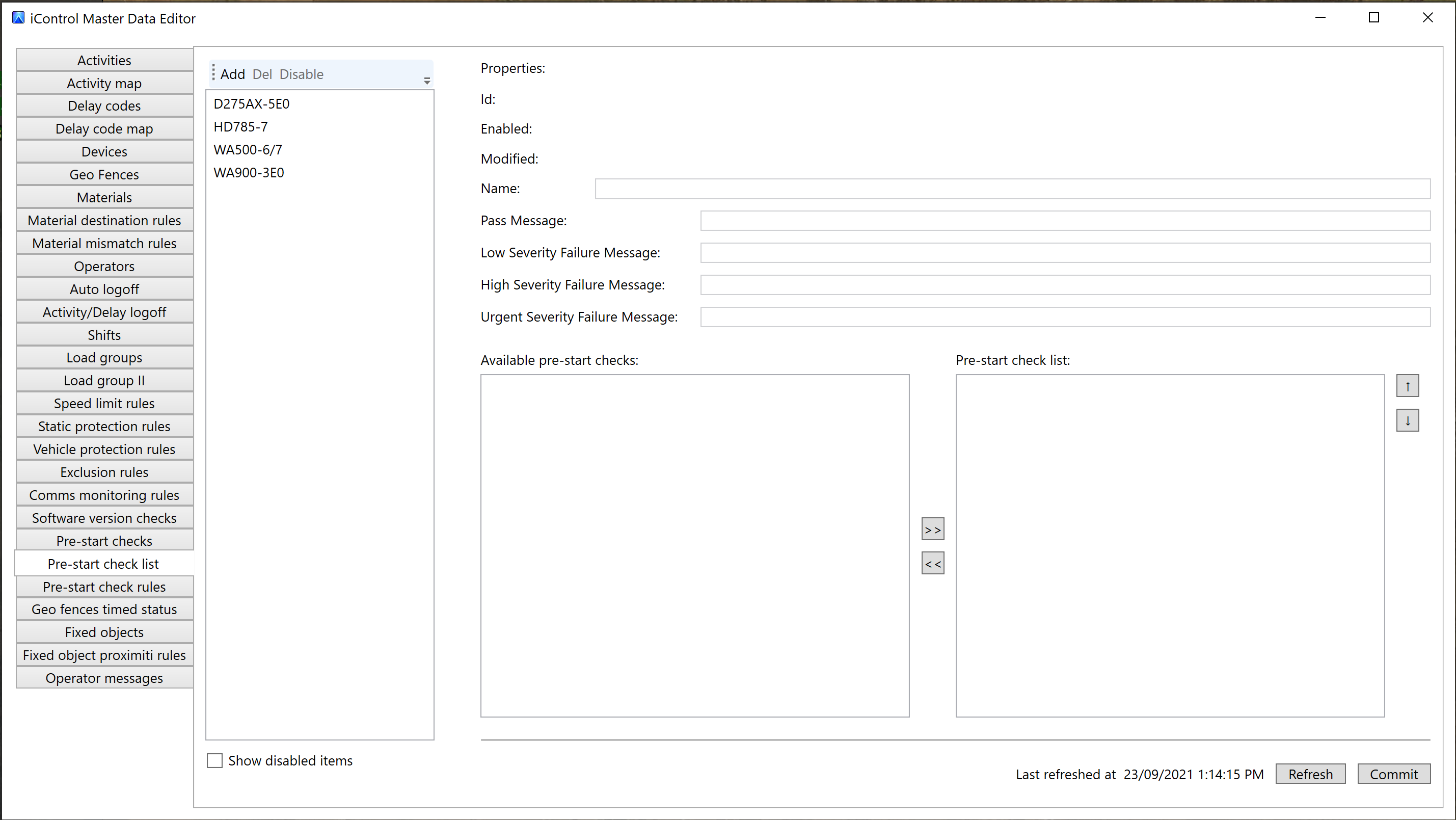Open the Exclusion rules tab
This screenshot has width=1456, height=820.
[x=104, y=472]
